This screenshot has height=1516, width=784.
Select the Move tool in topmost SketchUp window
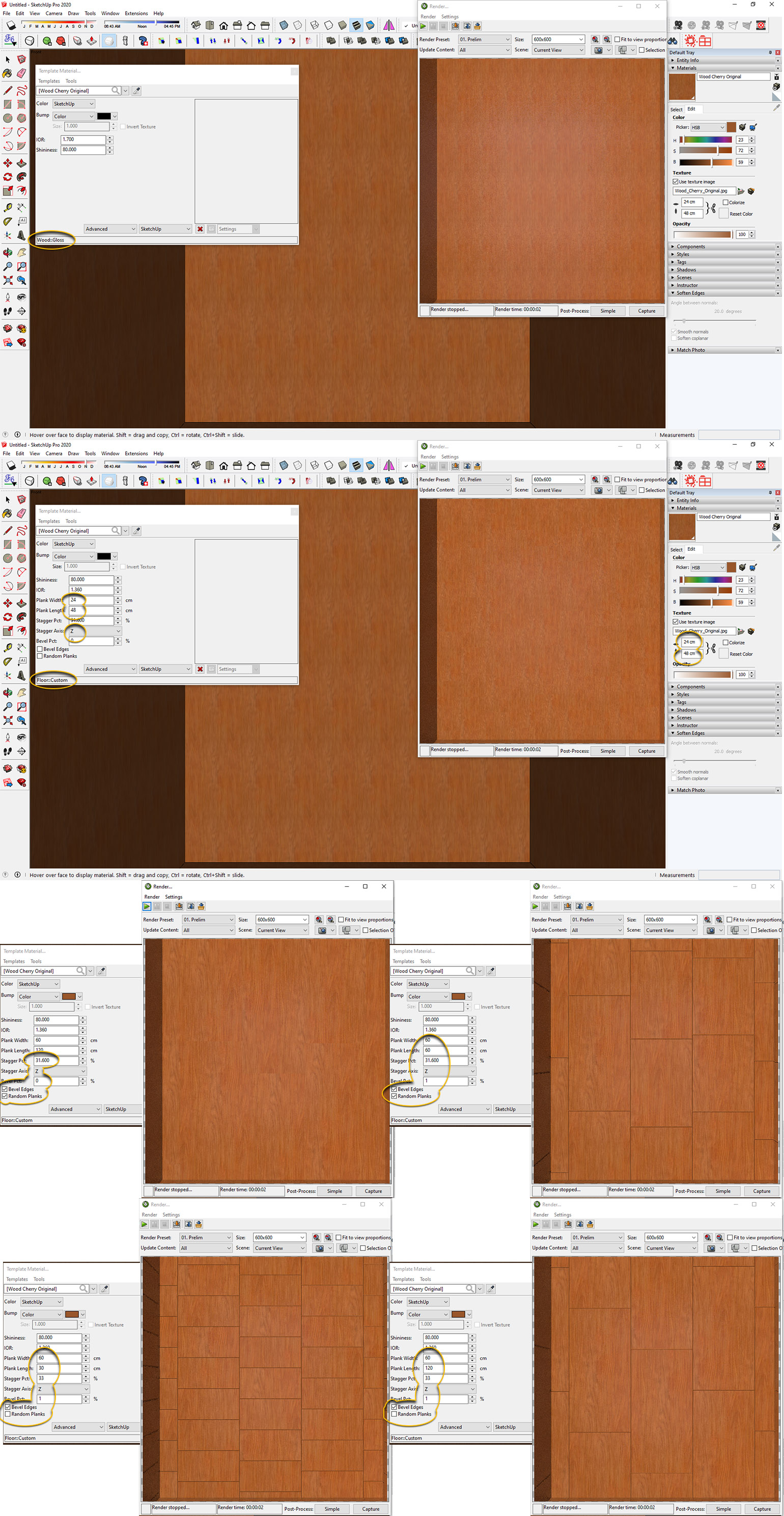(8, 163)
